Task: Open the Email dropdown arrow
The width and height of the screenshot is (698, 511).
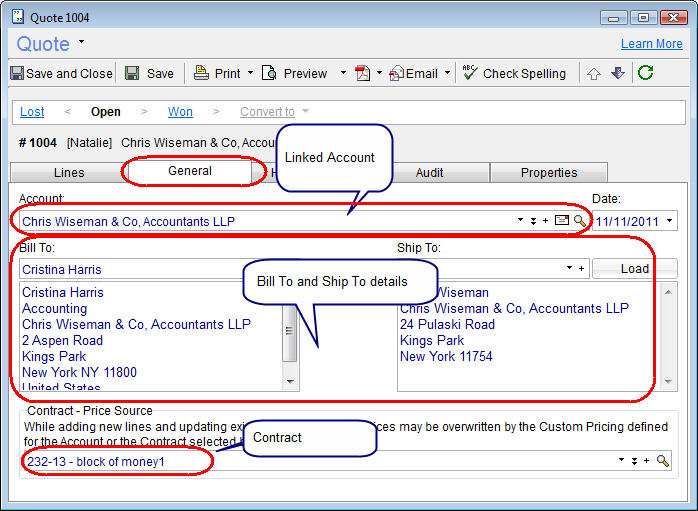Action: (x=447, y=73)
